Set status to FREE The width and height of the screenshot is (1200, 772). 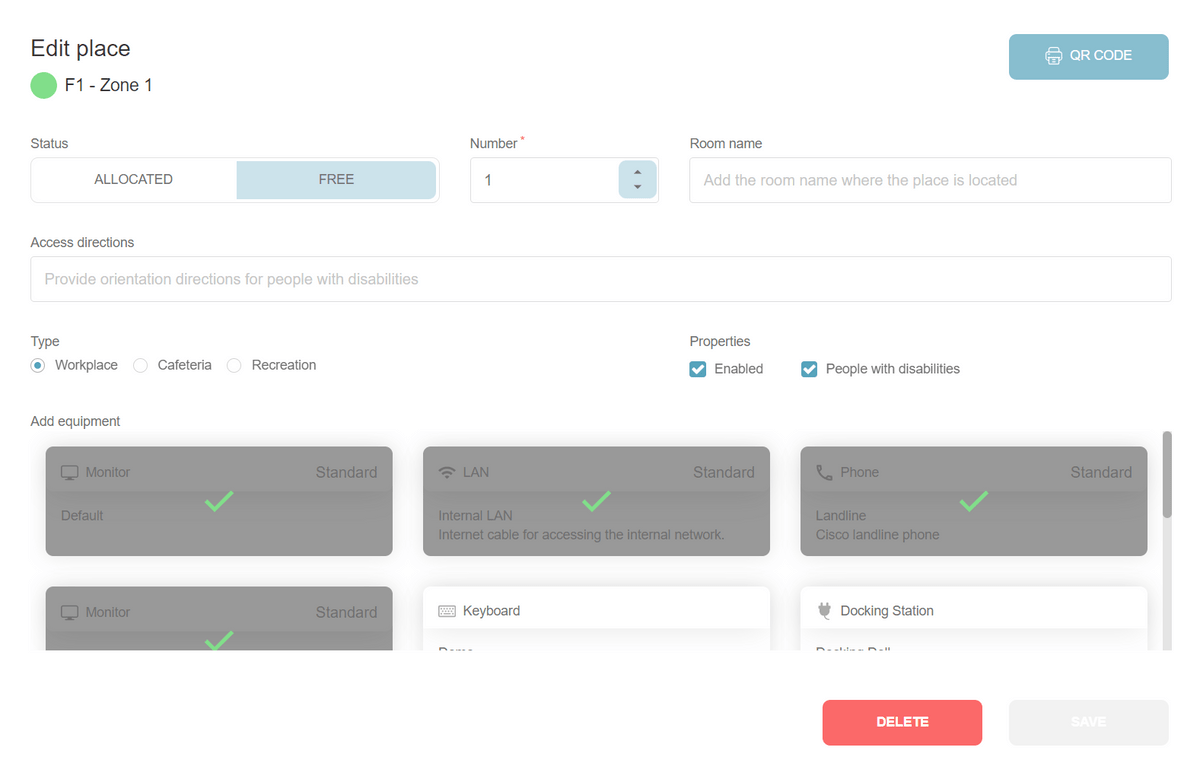(x=336, y=180)
